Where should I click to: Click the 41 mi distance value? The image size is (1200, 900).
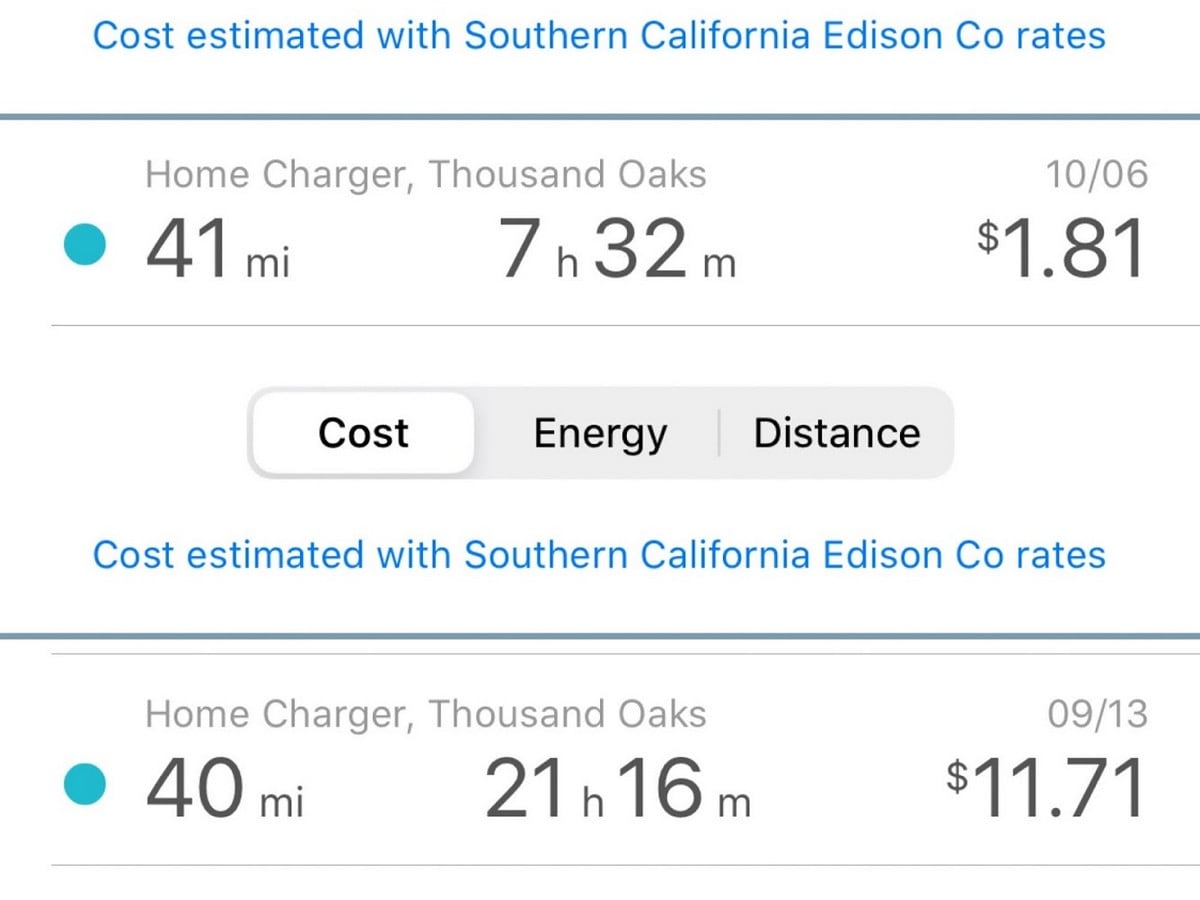[218, 250]
